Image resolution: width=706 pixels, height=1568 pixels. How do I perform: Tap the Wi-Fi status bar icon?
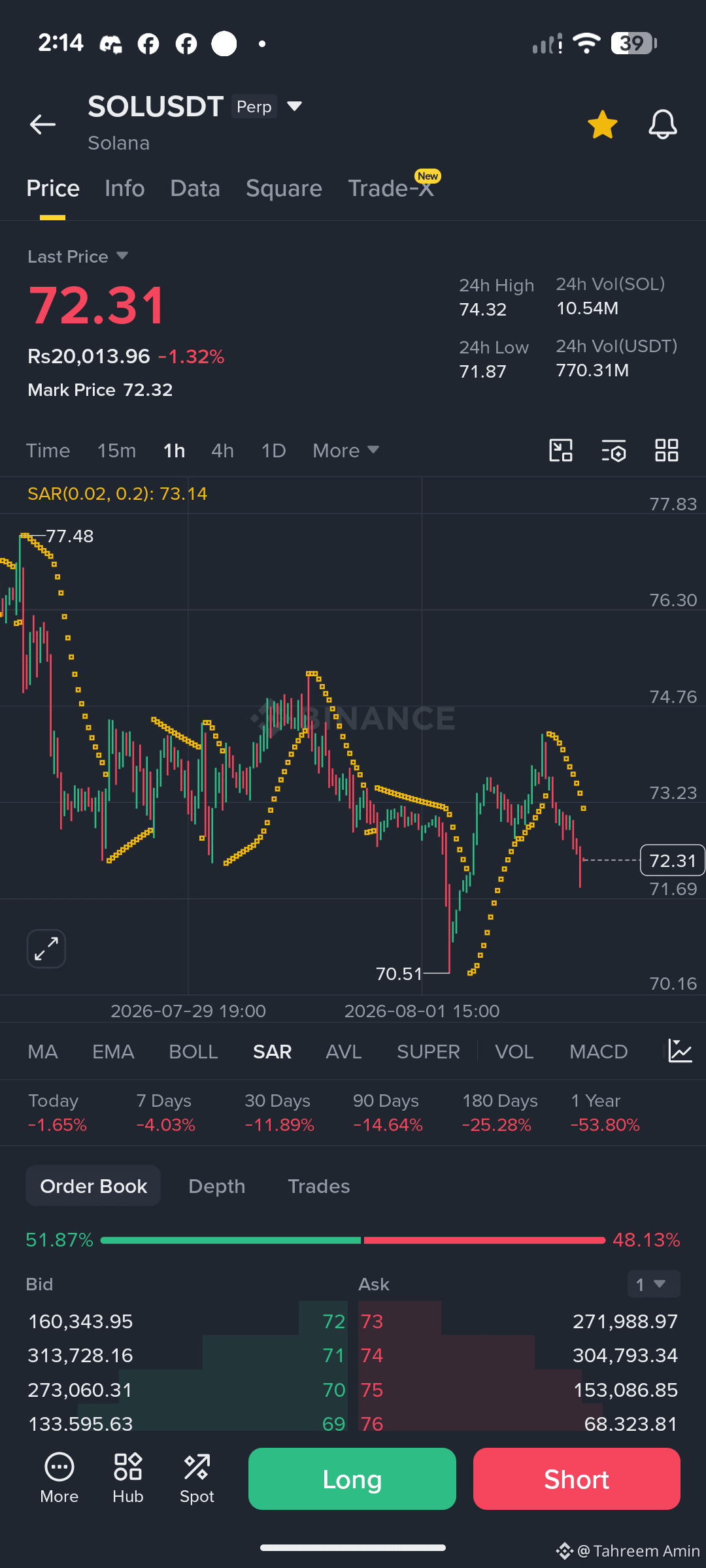click(586, 44)
